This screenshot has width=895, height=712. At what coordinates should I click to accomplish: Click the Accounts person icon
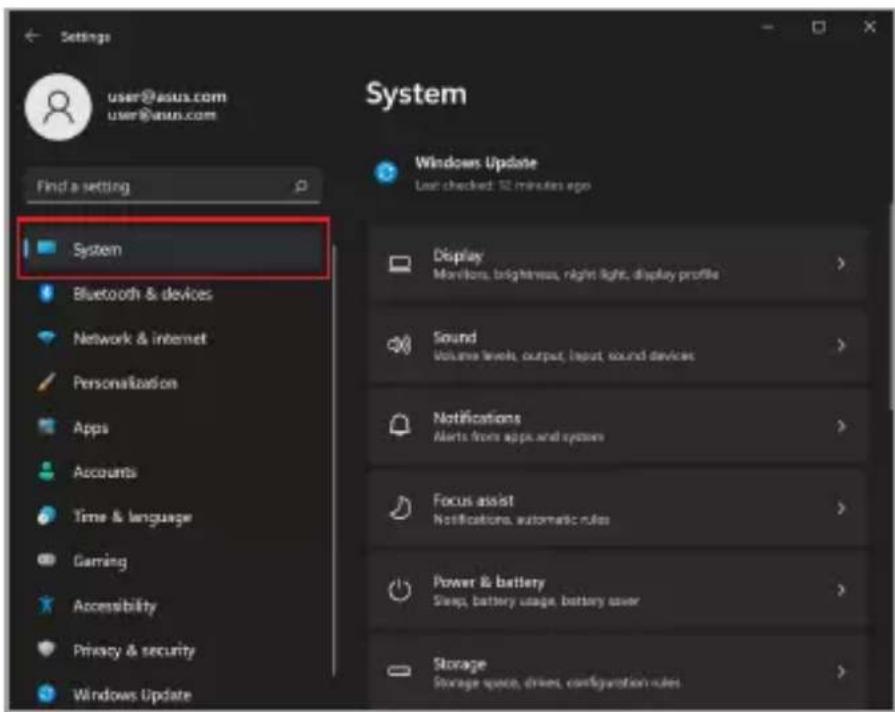(x=46, y=471)
